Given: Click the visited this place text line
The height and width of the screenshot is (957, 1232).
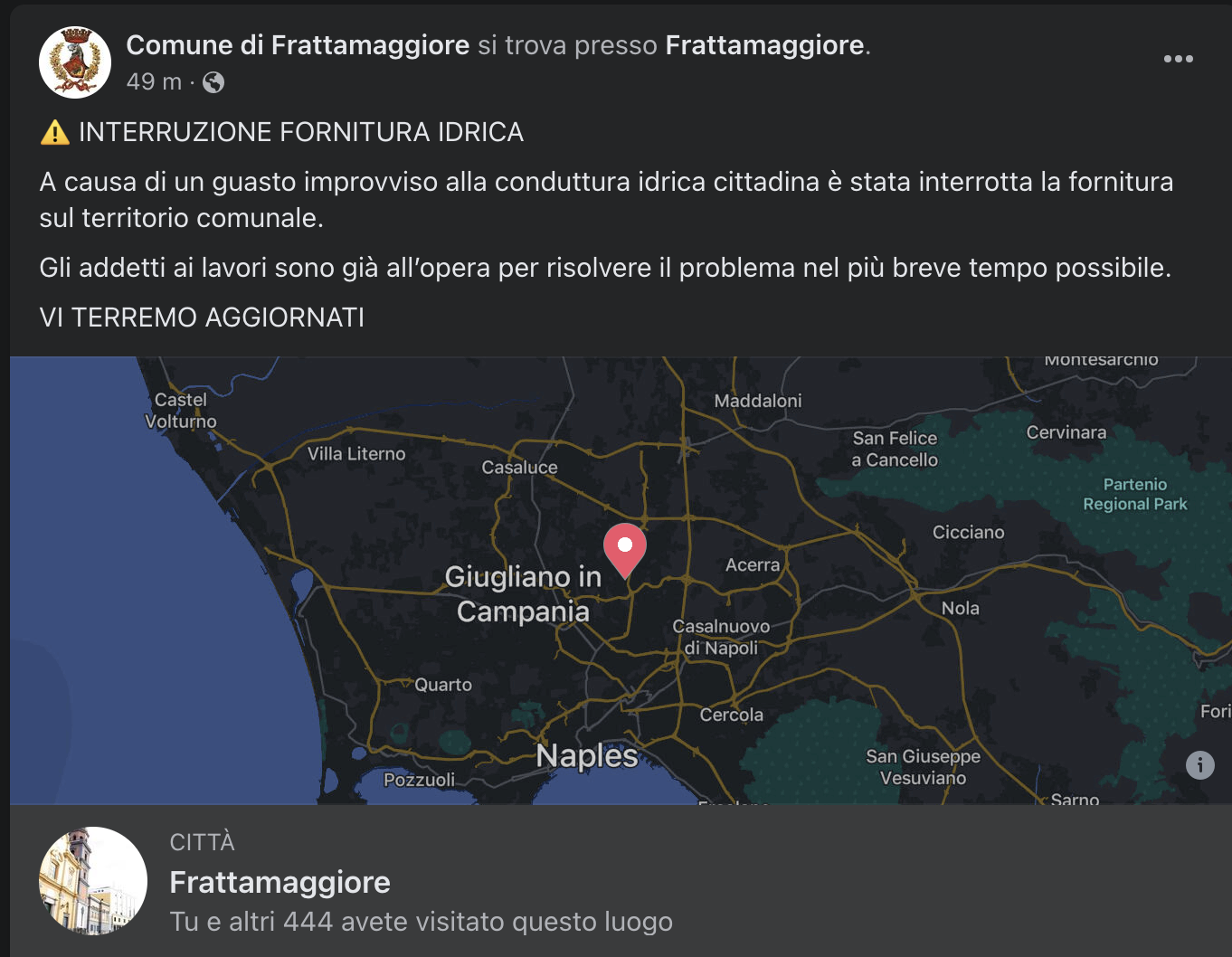Looking at the screenshot, I should pyautogui.click(x=422, y=922).
